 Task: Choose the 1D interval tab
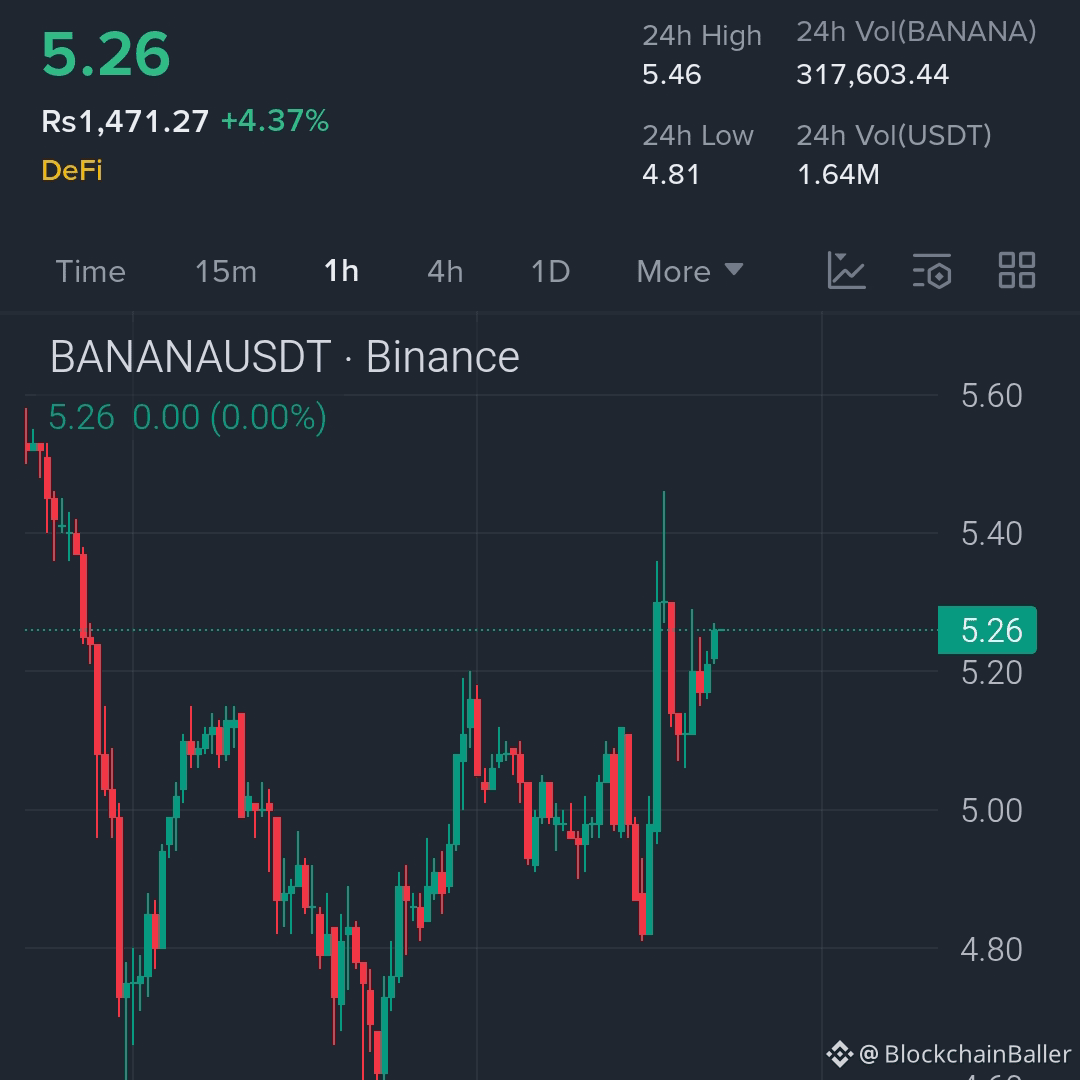[x=550, y=272]
